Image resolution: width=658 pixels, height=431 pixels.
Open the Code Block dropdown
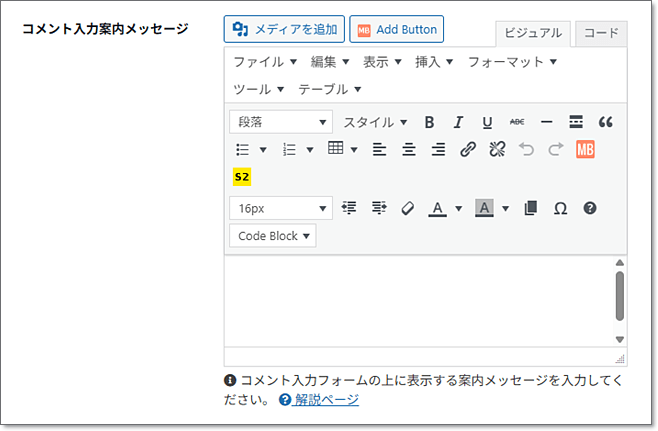(x=273, y=236)
